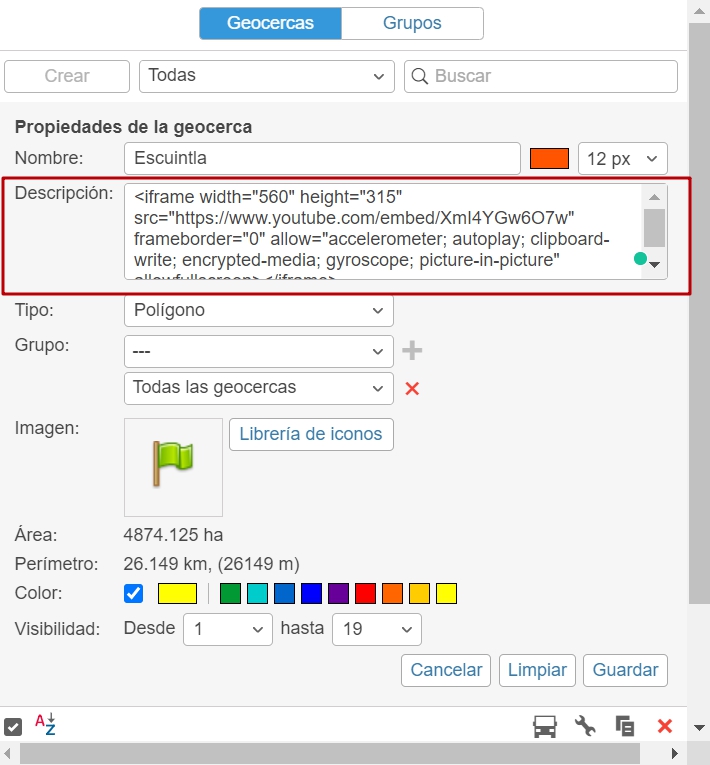Image resolution: width=710 pixels, height=765 pixels.
Task: Click the Cancelar button
Action: point(446,670)
